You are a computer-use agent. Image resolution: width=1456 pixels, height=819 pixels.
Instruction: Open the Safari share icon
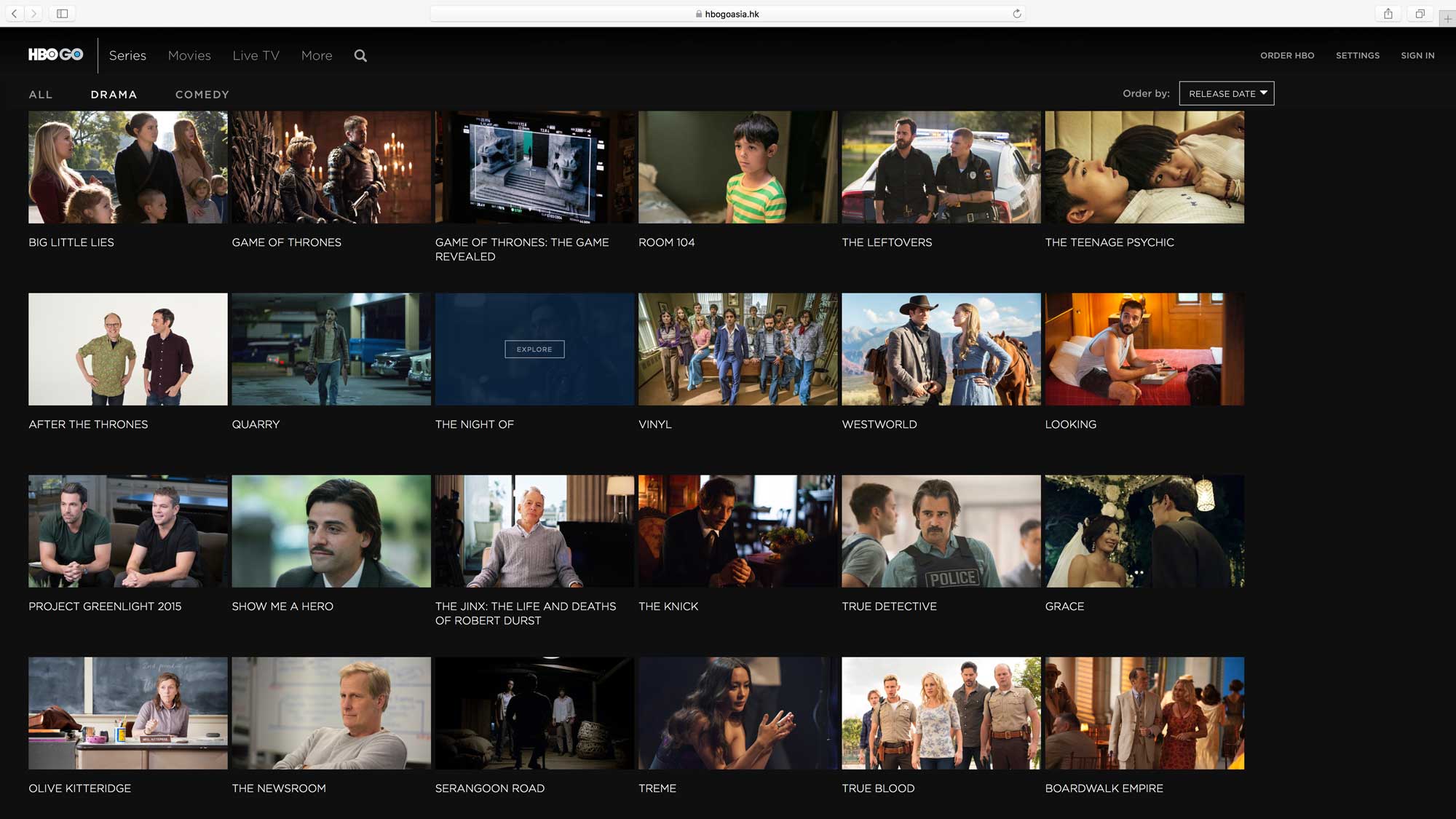coord(1388,13)
